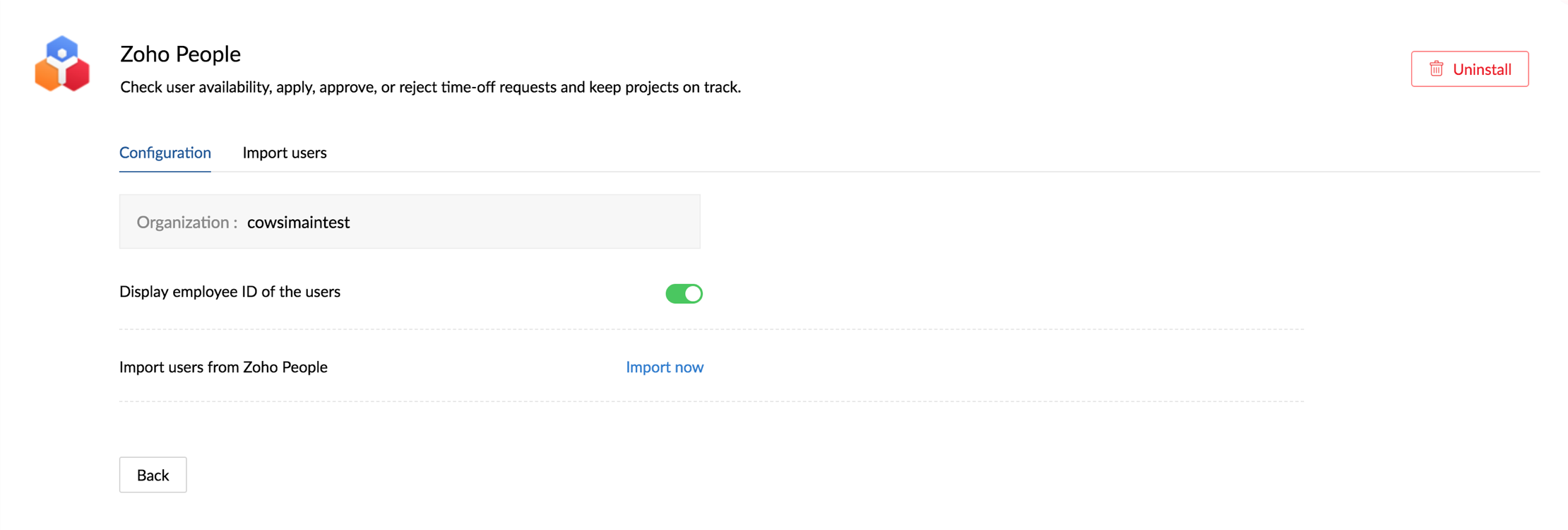
Task: Select the cowsimaintest organization name
Action: (298, 222)
